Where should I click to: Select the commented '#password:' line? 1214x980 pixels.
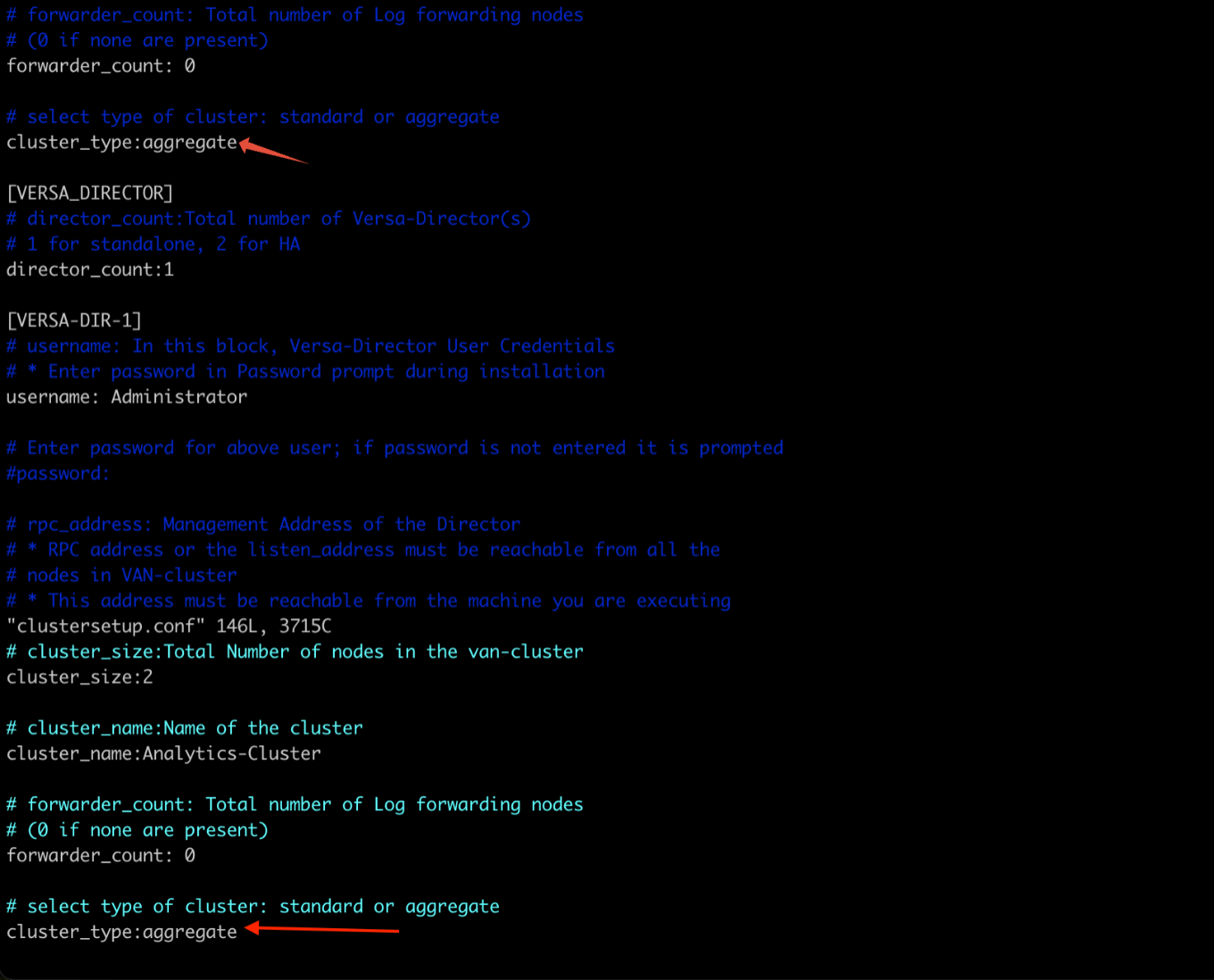point(58,474)
